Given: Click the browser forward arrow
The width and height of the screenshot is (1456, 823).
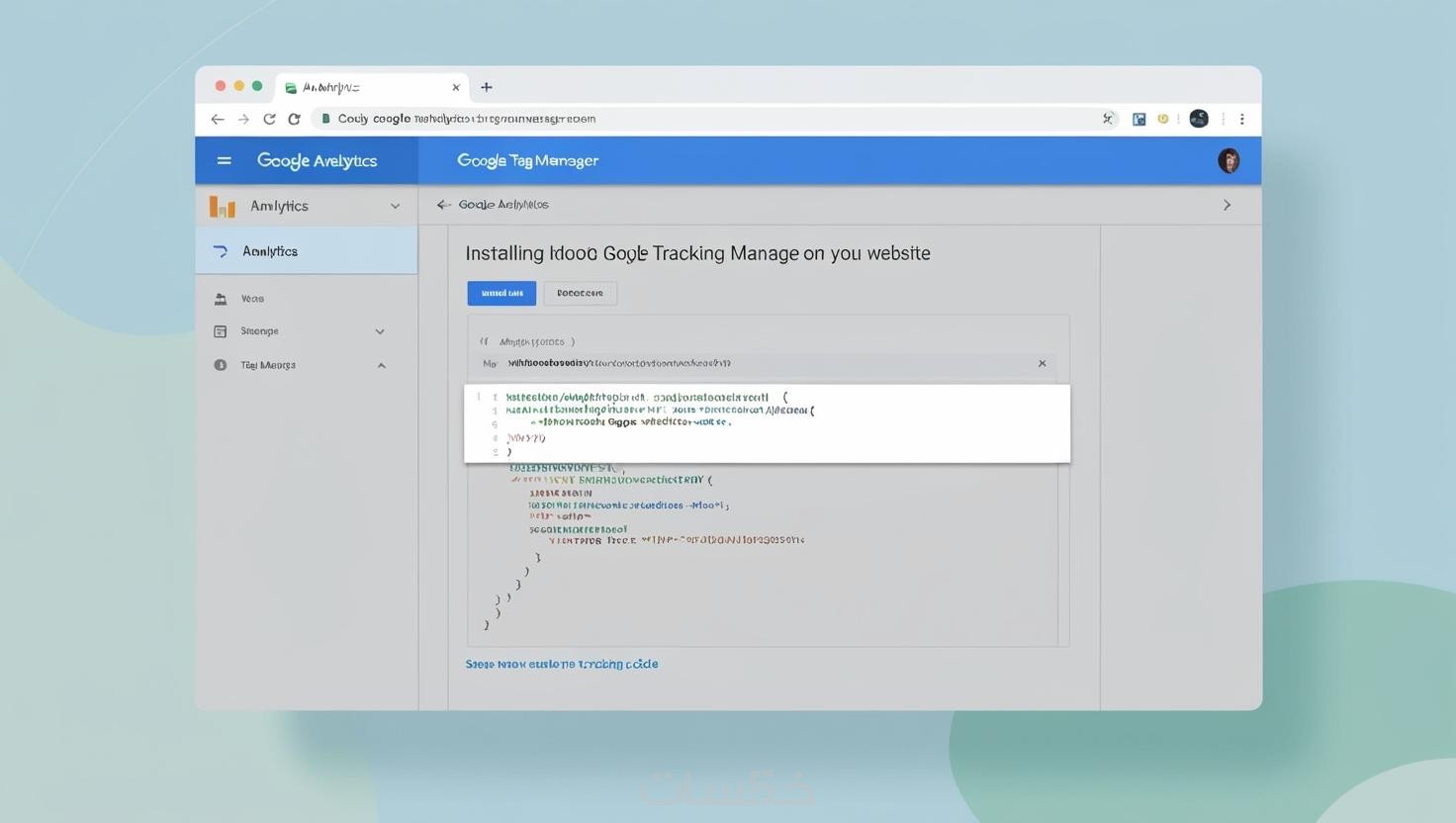Looking at the screenshot, I should (243, 119).
